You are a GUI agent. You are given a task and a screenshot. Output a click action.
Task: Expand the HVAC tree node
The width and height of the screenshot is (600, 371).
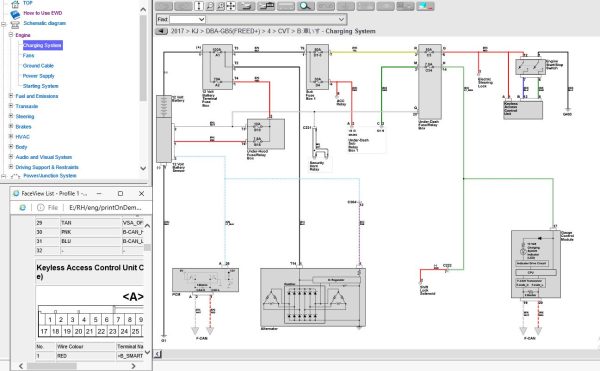pyautogui.click(x=11, y=136)
